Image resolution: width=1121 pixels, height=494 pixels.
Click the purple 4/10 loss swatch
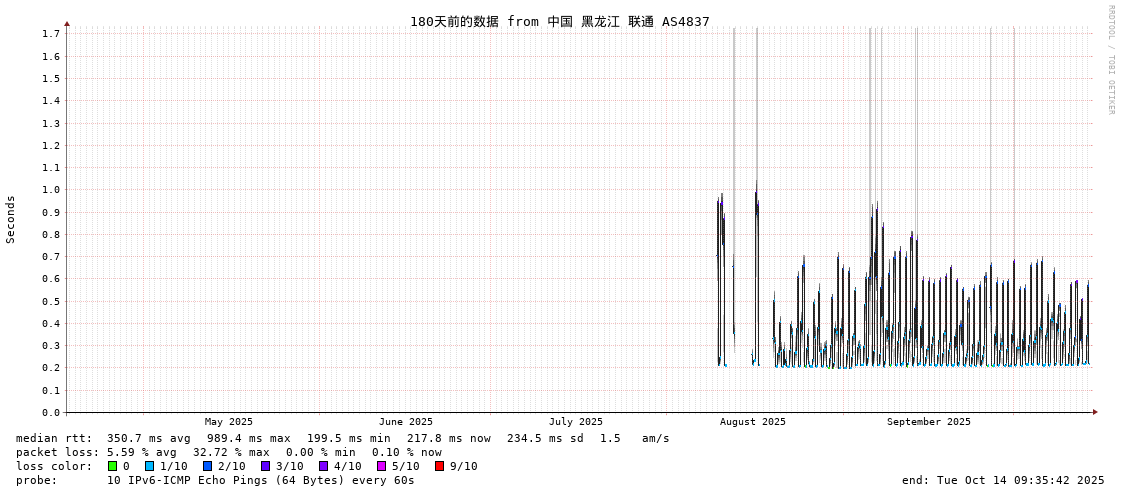click(324, 466)
